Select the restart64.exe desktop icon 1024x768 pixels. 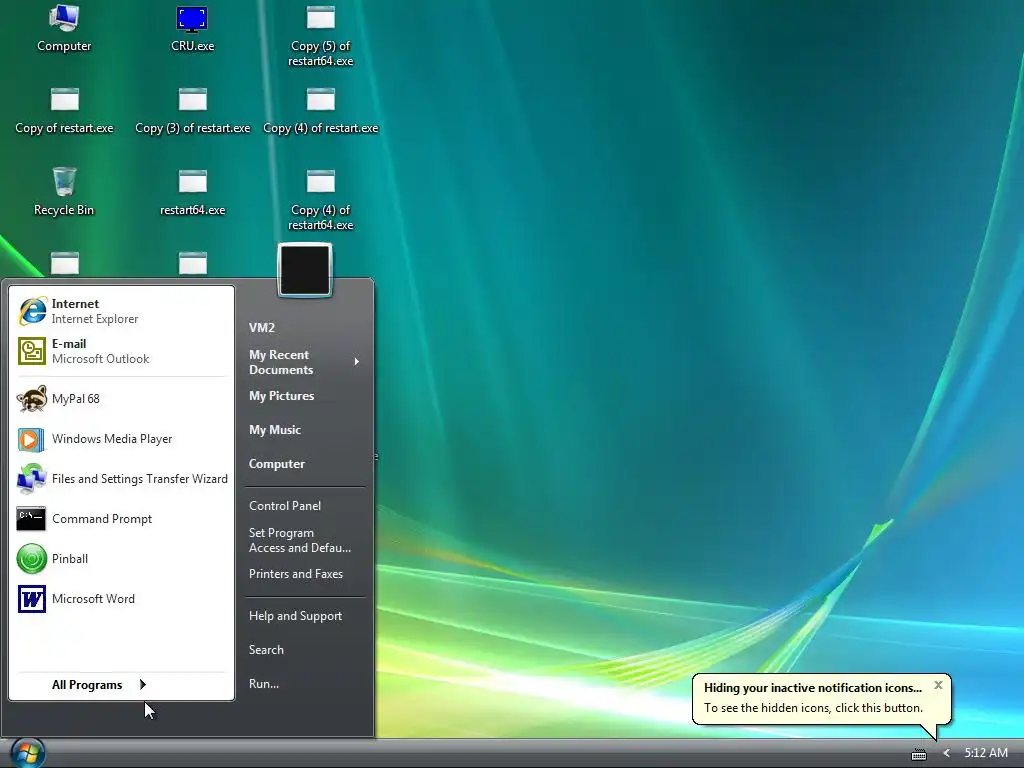193,193
